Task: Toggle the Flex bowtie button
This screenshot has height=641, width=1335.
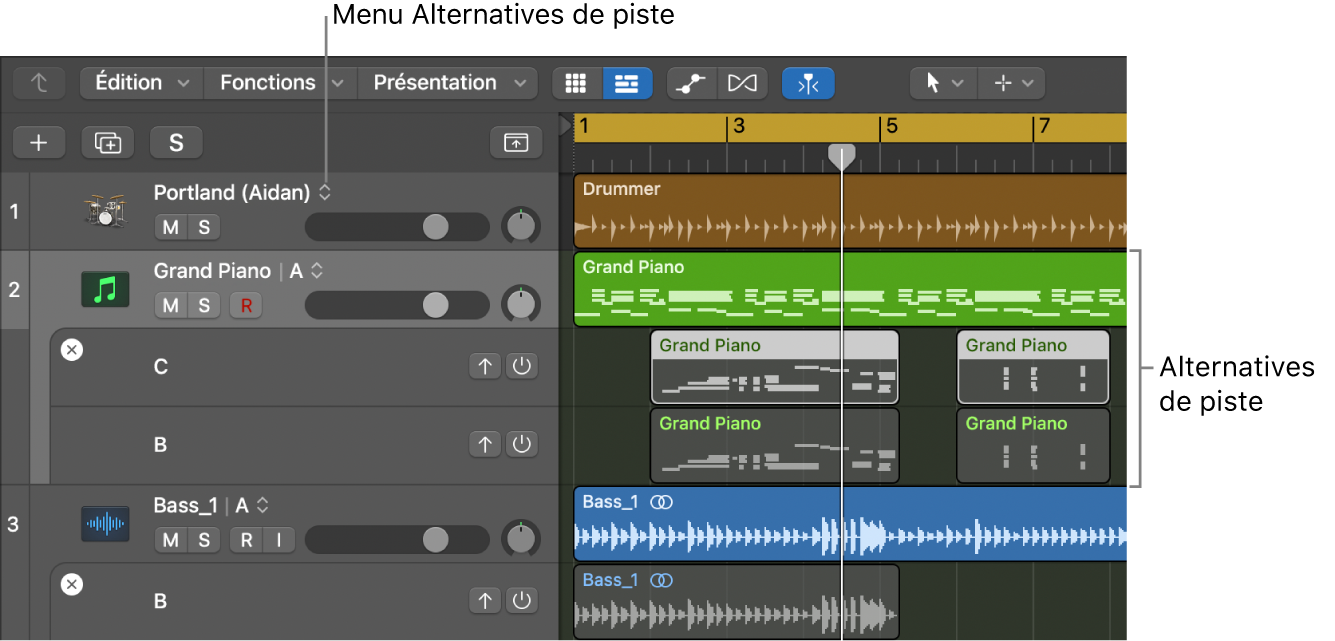Action: (742, 84)
